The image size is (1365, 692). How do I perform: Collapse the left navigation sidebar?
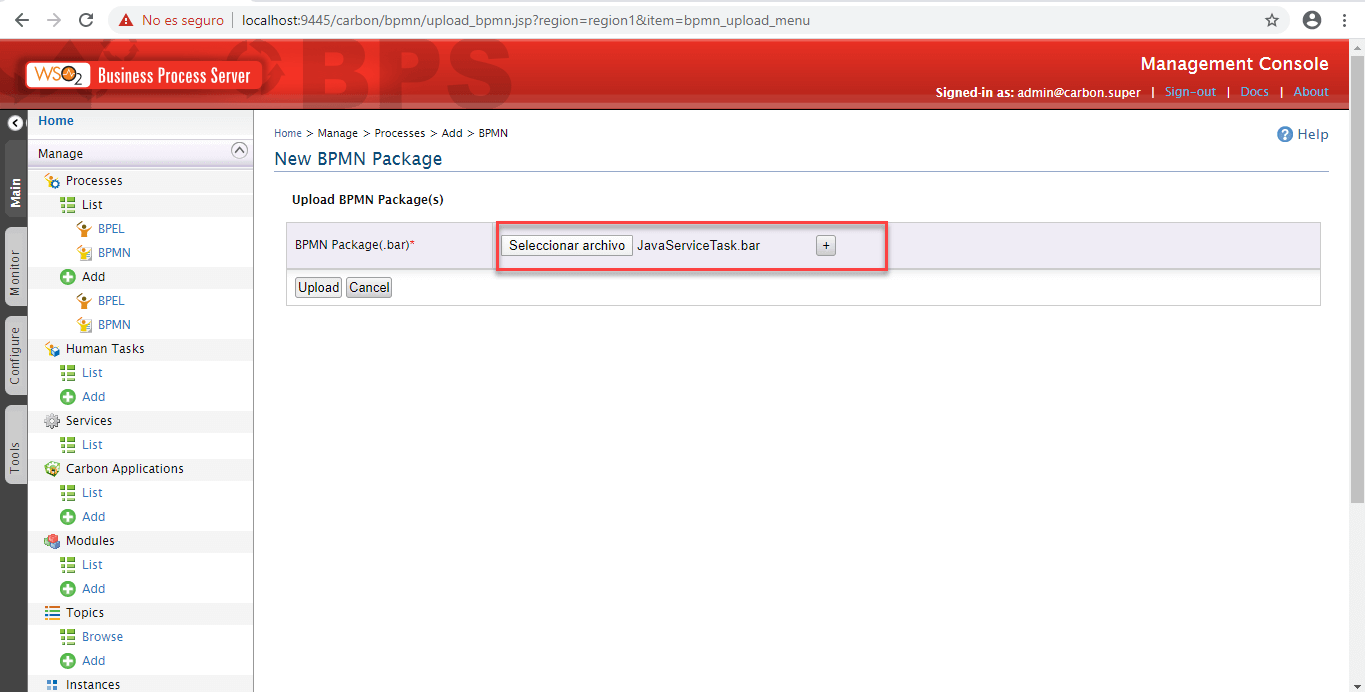point(14,122)
